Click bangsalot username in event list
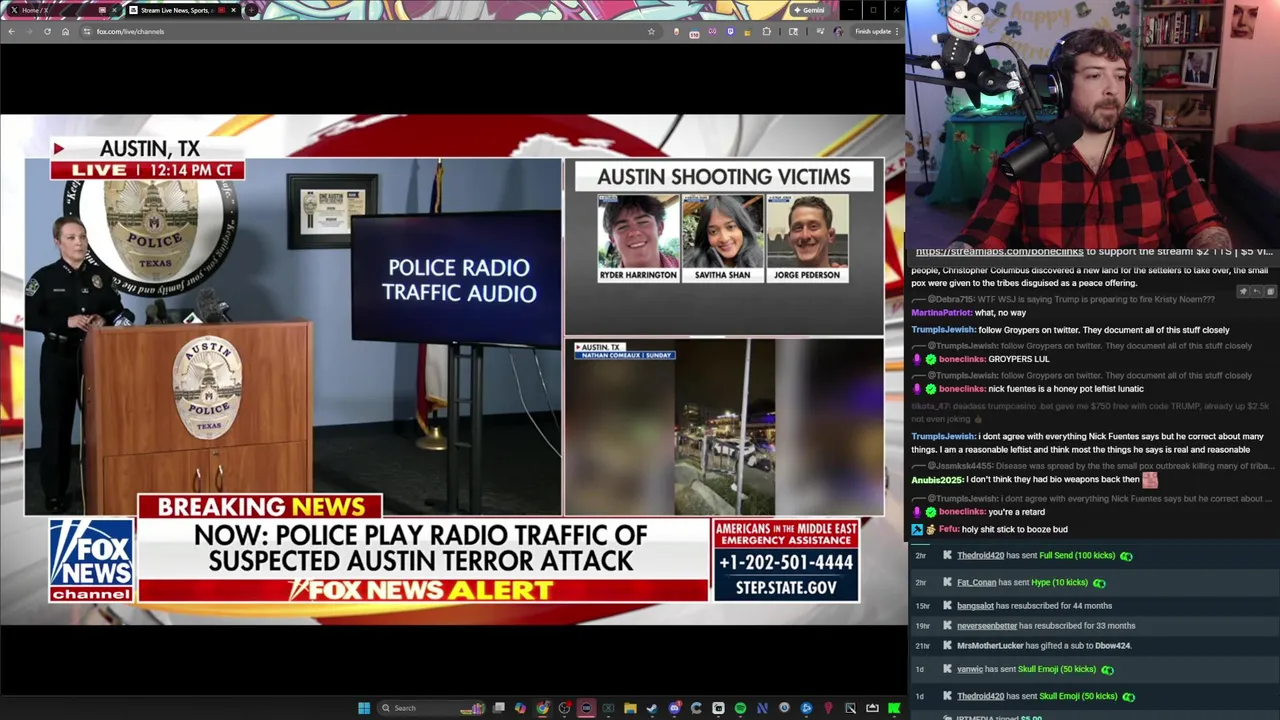The image size is (1280, 720). coord(975,606)
